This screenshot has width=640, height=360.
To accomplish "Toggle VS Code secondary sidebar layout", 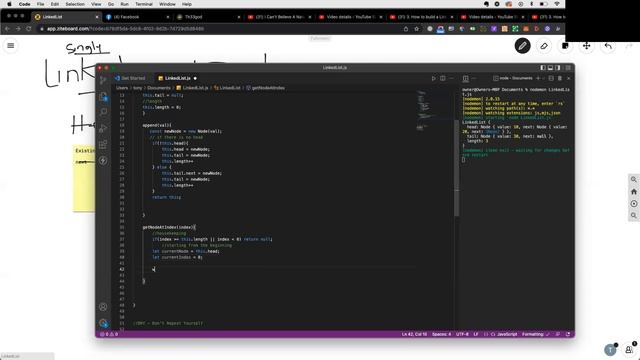I will coord(558,68).
